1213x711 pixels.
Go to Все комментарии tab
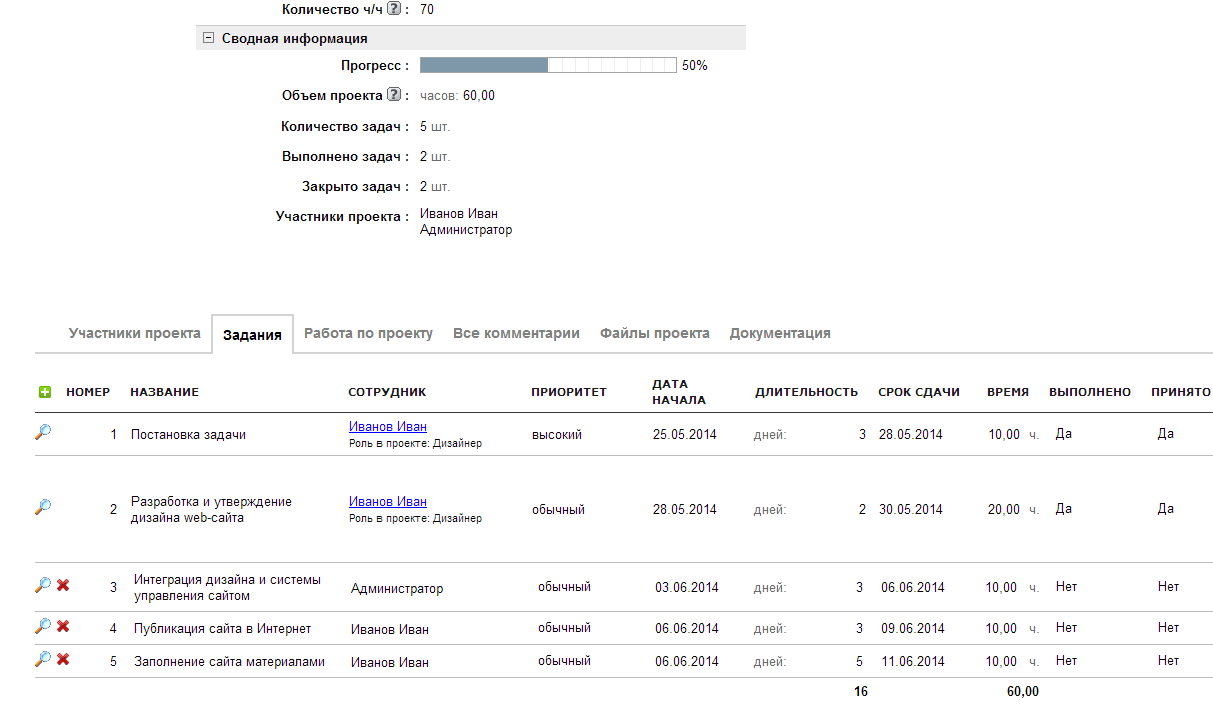pyautogui.click(x=516, y=333)
